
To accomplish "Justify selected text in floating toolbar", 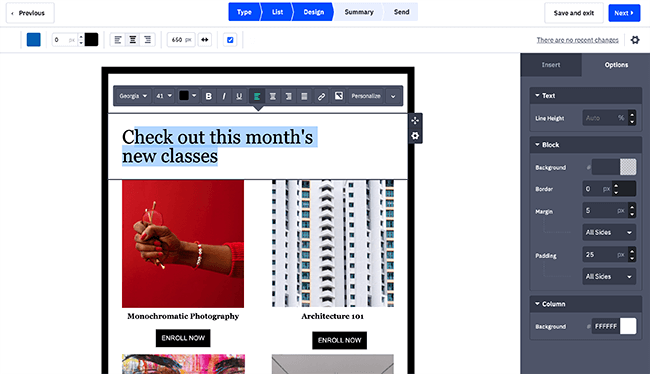I will coord(304,96).
